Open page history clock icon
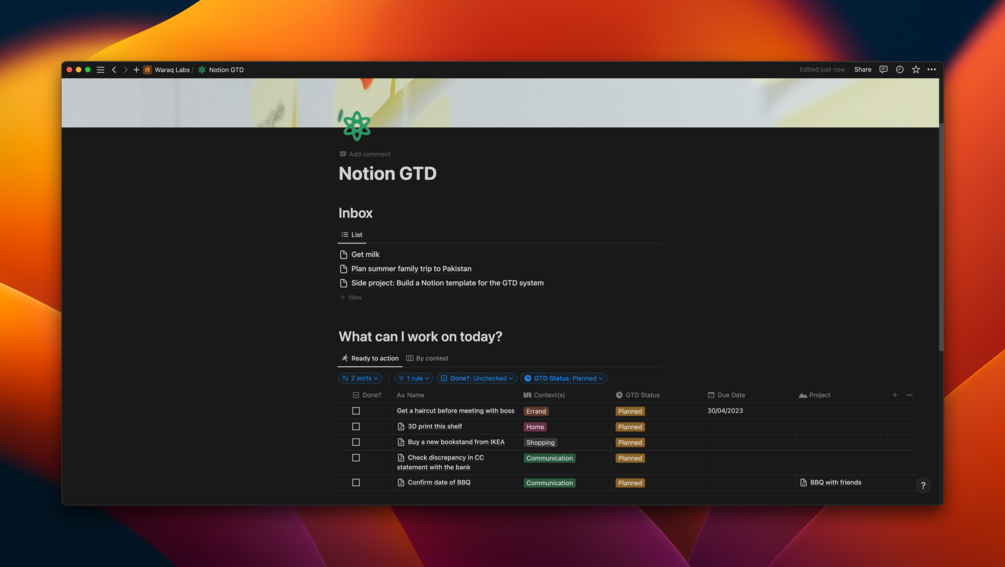The width and height of the screenshot is (1005, 567). [x=899, y=70]
